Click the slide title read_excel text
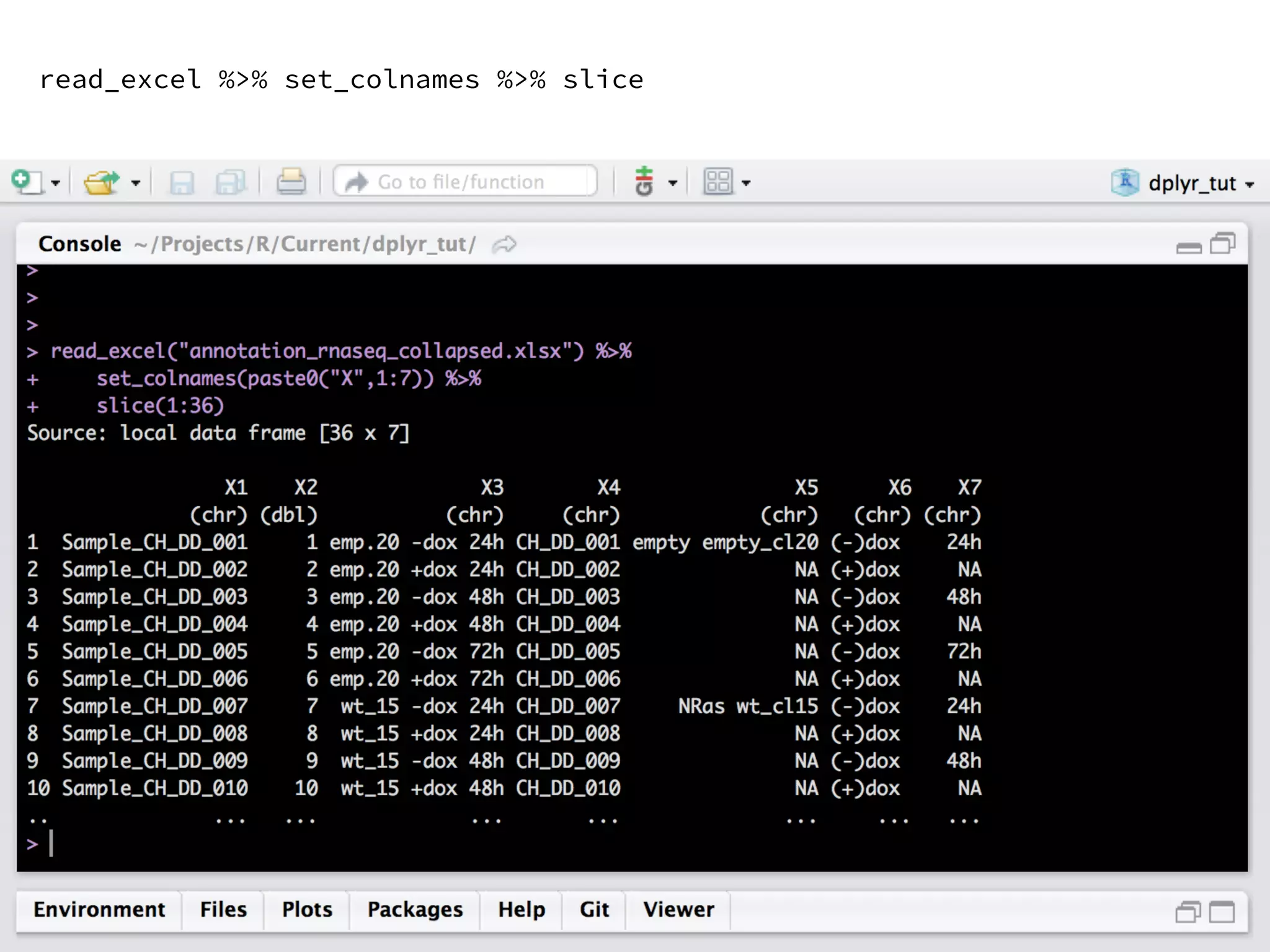 120,81
